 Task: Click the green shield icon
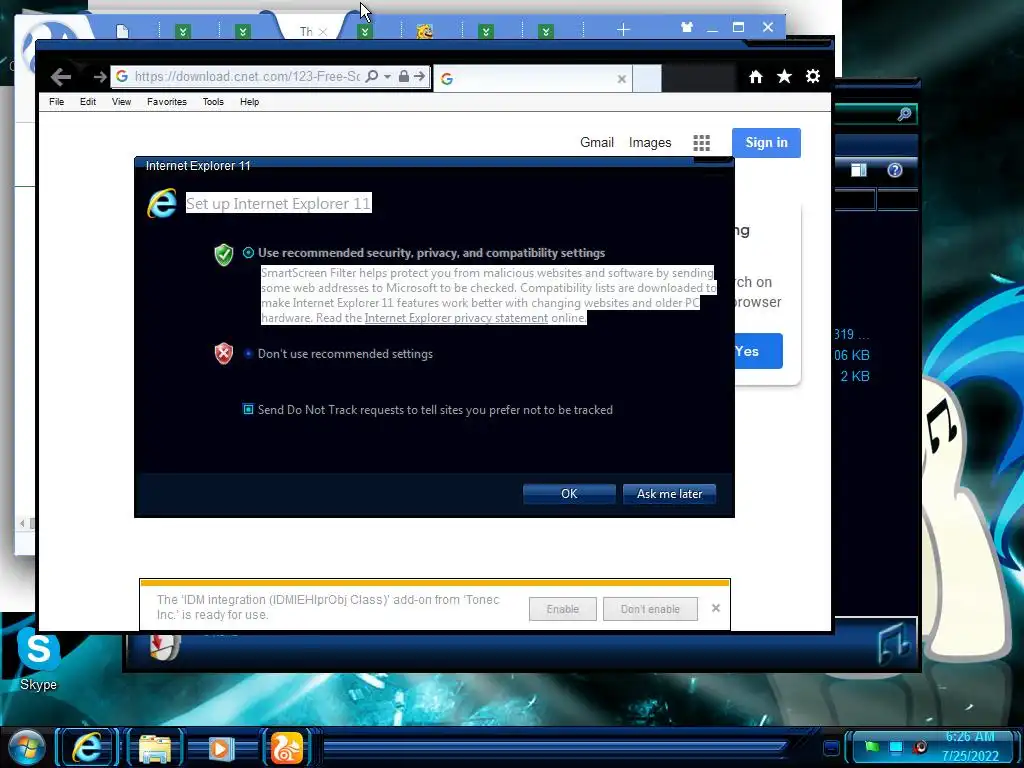(x=224, y=255)
